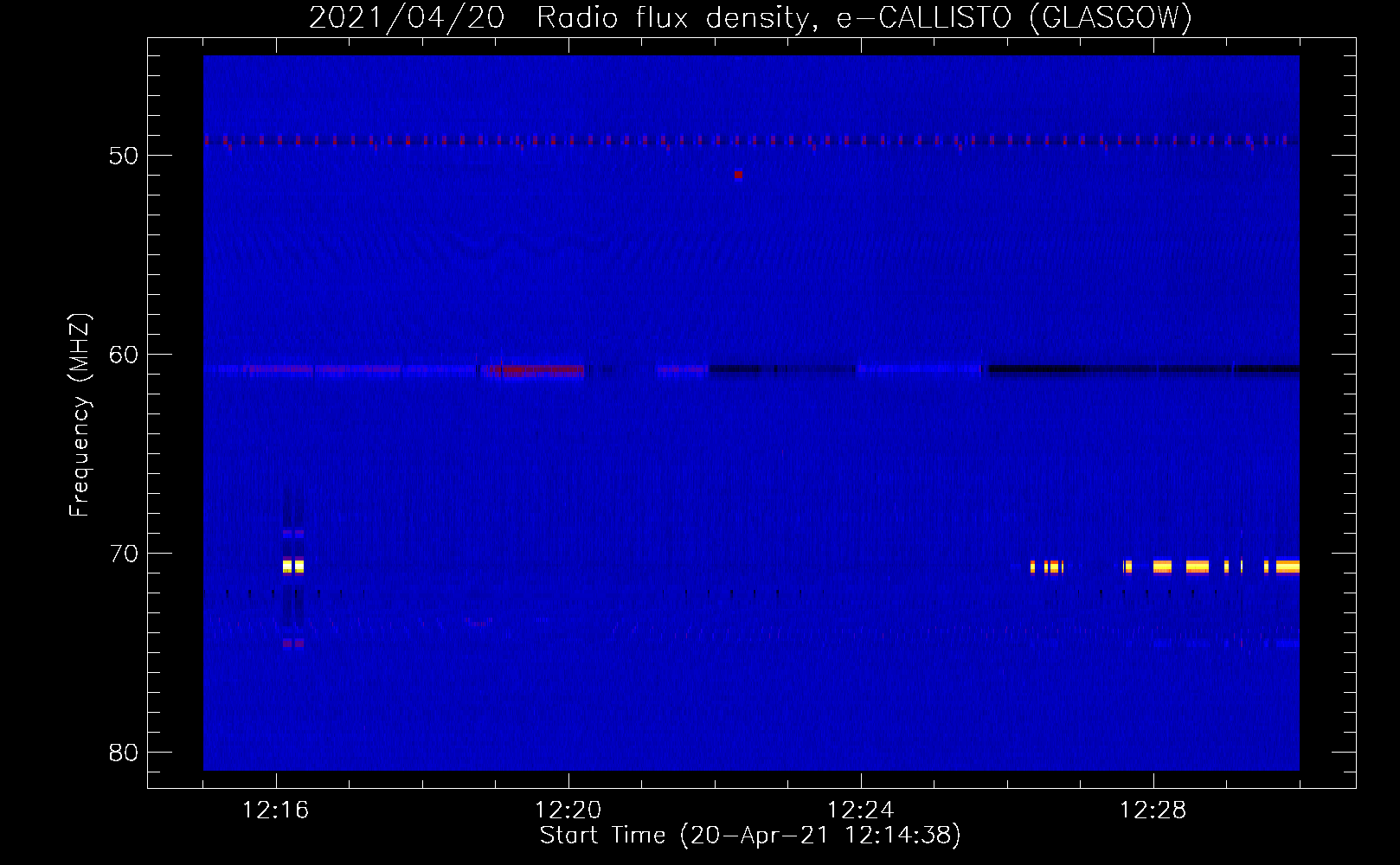Click the isolated red spot near 51 MHz

click(x=738, y=175)
